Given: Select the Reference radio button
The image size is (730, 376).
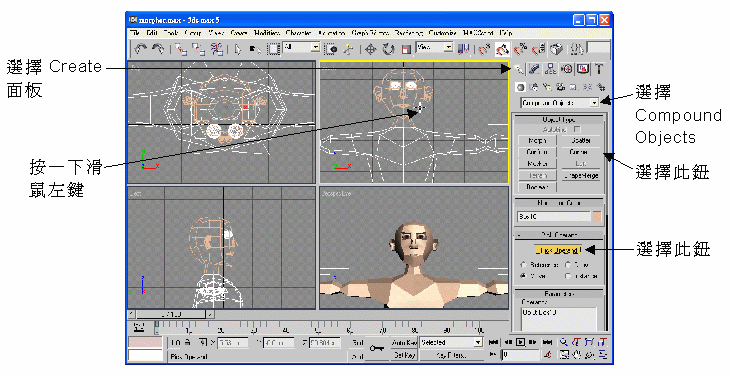Looking at the screenshot, I should pos(523,265).
